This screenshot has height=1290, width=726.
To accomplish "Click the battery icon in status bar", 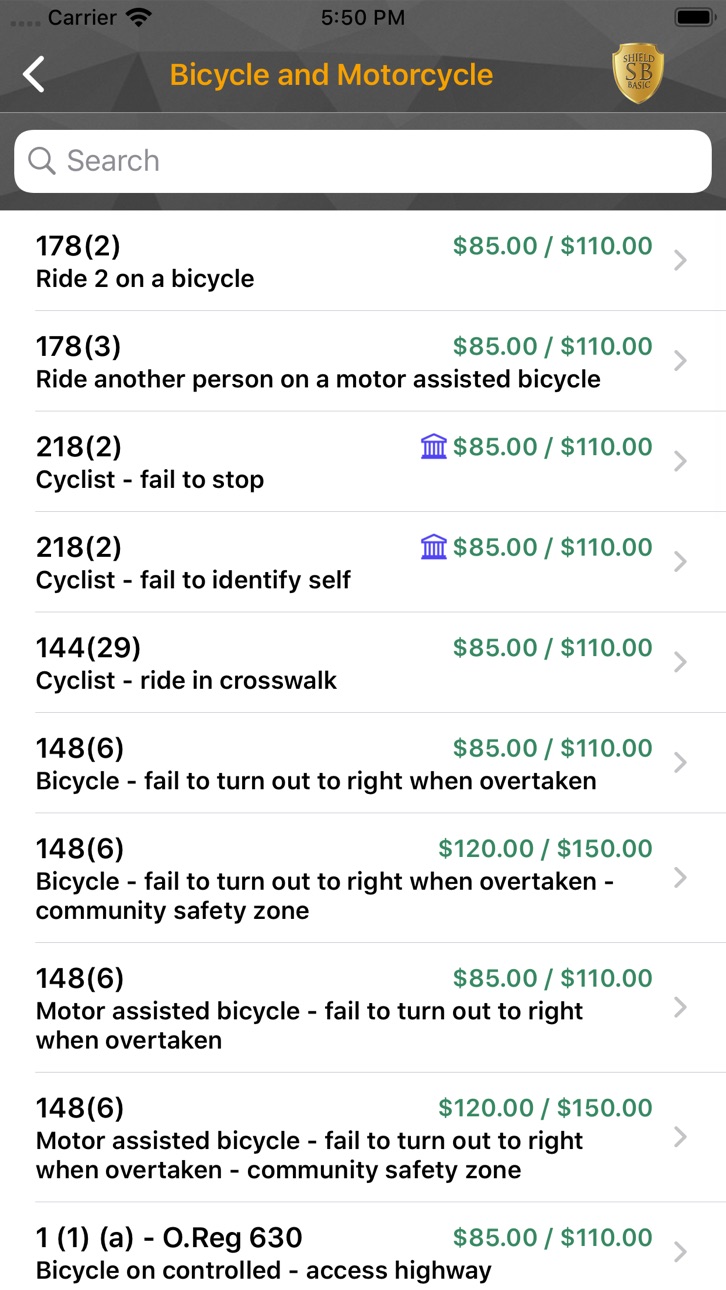I will point(693,17).
